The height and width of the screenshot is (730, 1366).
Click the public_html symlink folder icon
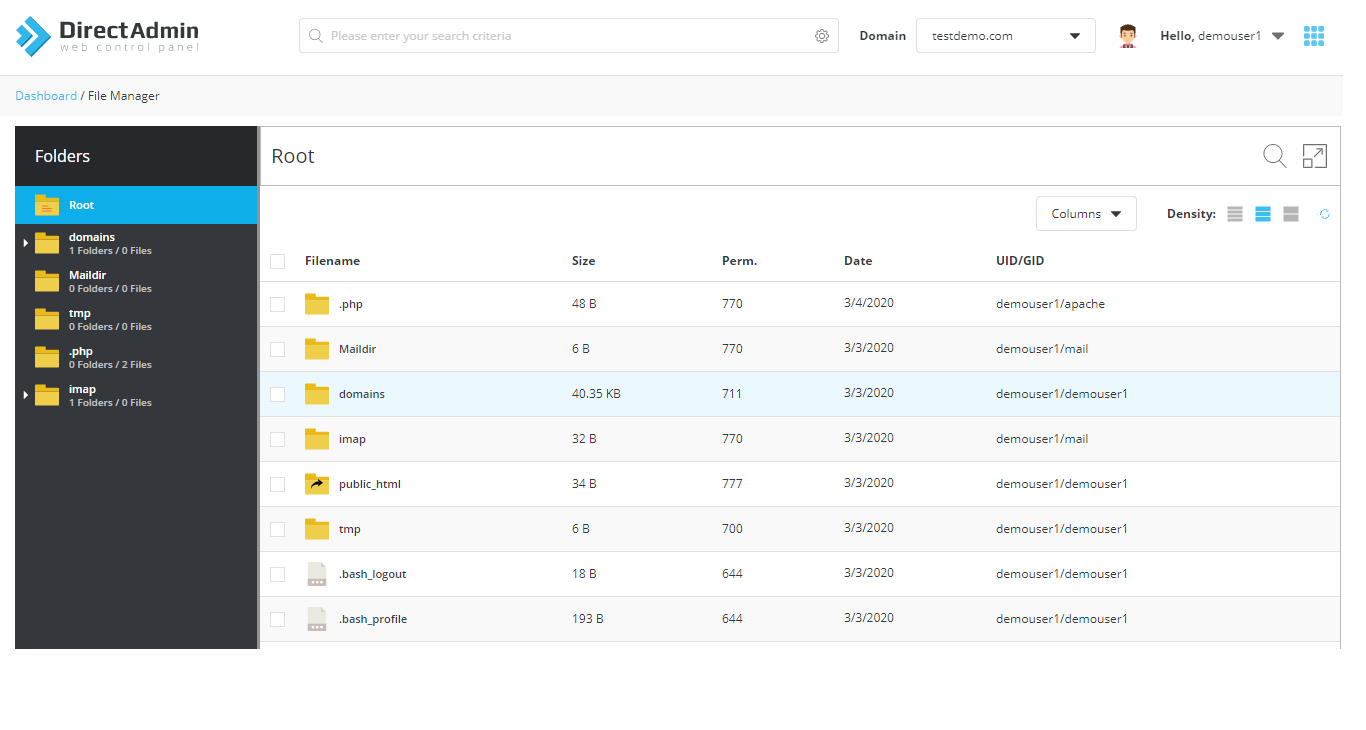click(317, 484)
